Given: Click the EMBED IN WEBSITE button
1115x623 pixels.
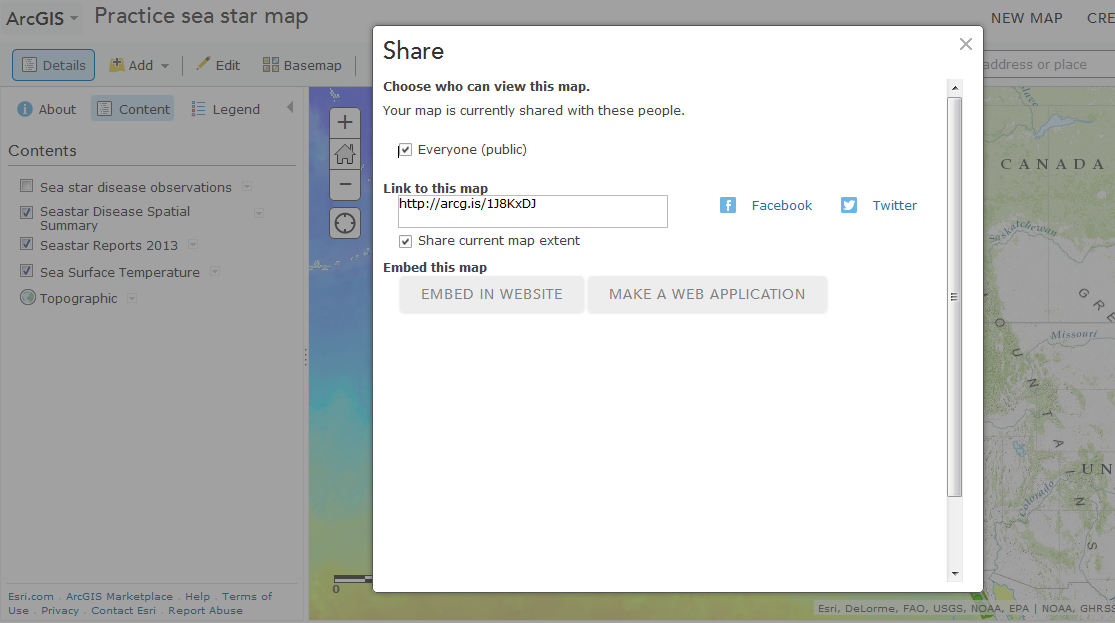Looking at the screenshot, I should (x=491, y=294).
